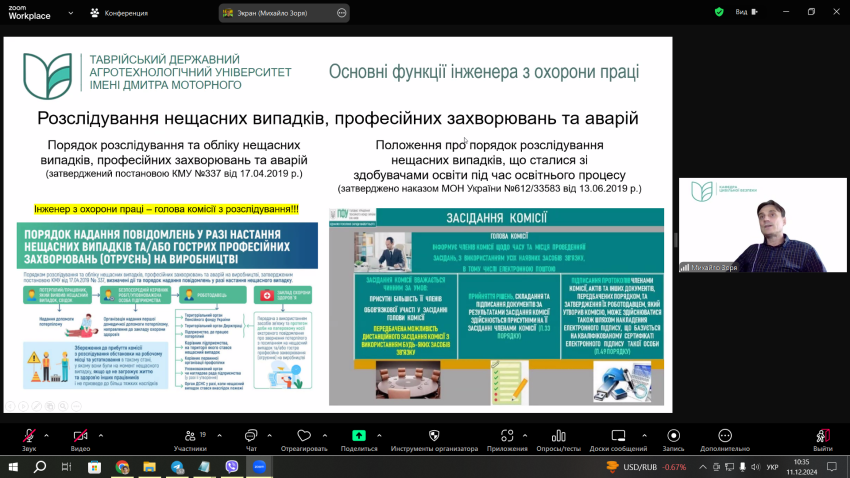The height and width of the screenshot is (478, 850).
Task: Click ЗАСІДАННЯ КОМІСІЇ infographic image
Action: [x=497, y=307]
